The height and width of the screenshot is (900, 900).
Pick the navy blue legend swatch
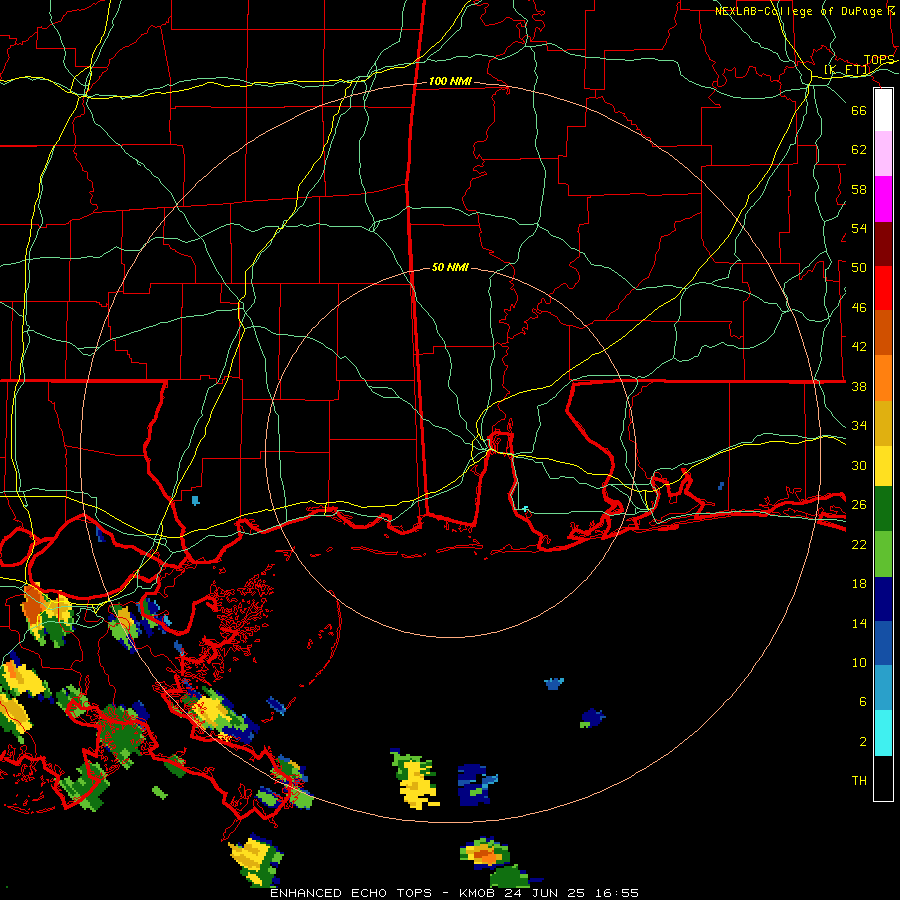pyautogui.click(x=883, y=599)
